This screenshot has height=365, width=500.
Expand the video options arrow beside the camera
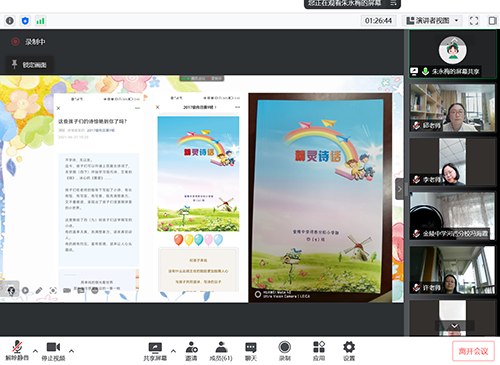71,351
